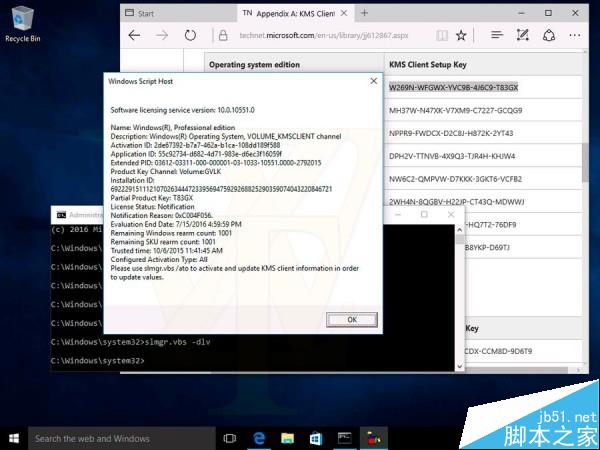Open the Edge Hub panel
The image size is (600, 450).
coord(497,35)
